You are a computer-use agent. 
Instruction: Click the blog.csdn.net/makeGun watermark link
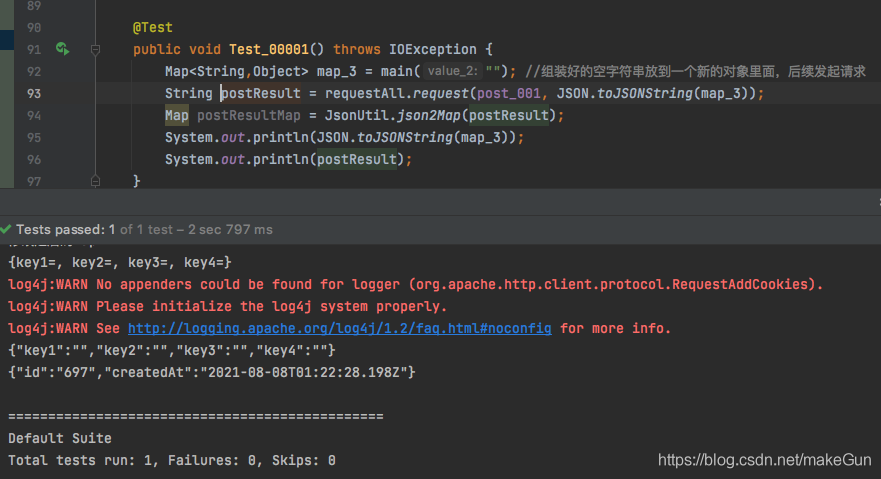(x=765, y=460)
